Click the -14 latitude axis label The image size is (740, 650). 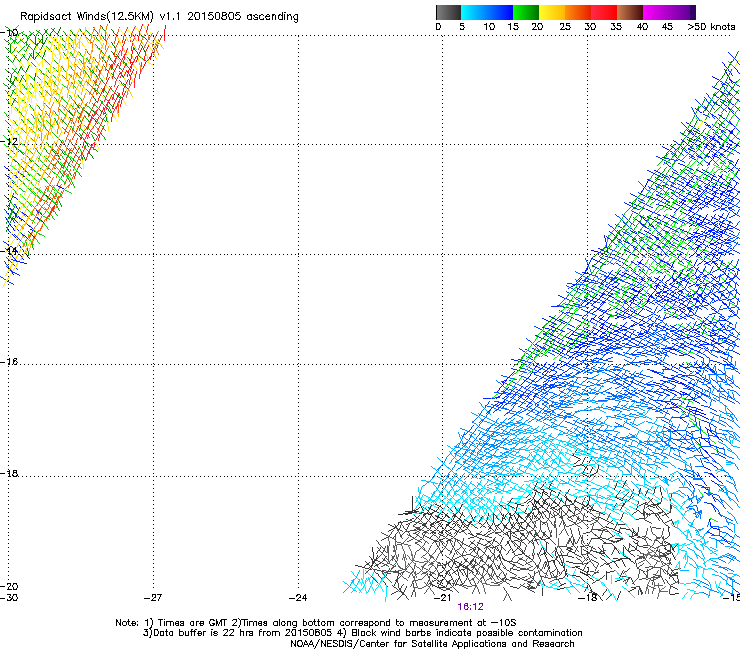click(9, 251)
